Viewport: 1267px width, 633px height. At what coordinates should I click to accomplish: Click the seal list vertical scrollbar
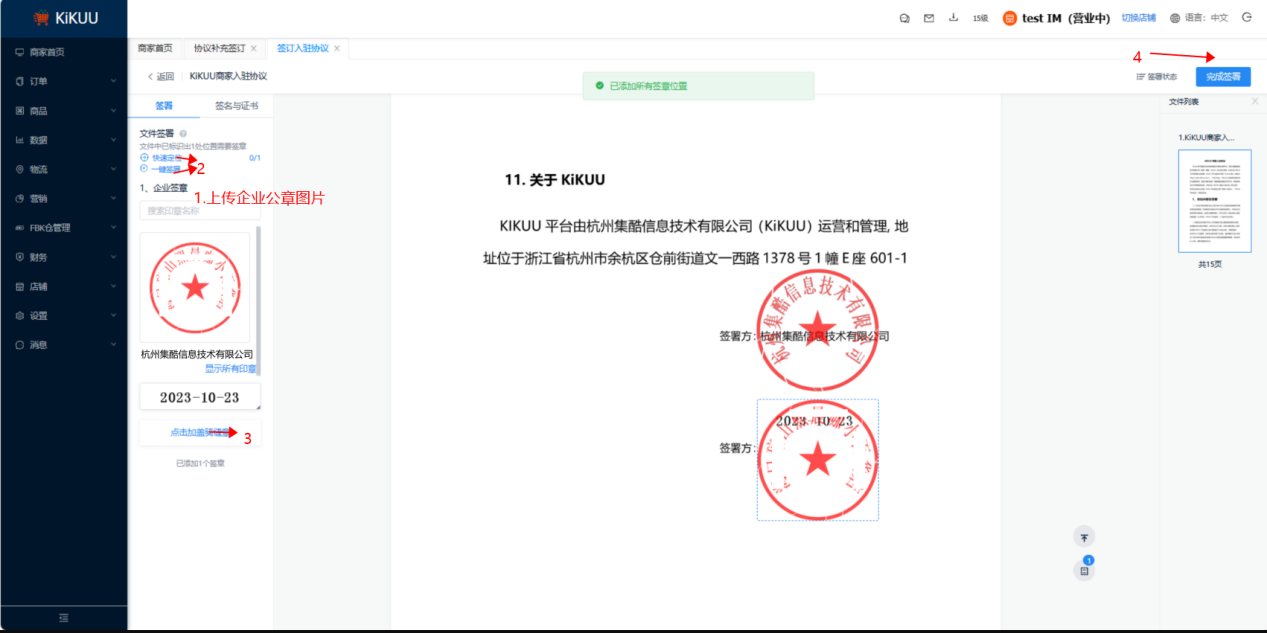pos(258,300)
